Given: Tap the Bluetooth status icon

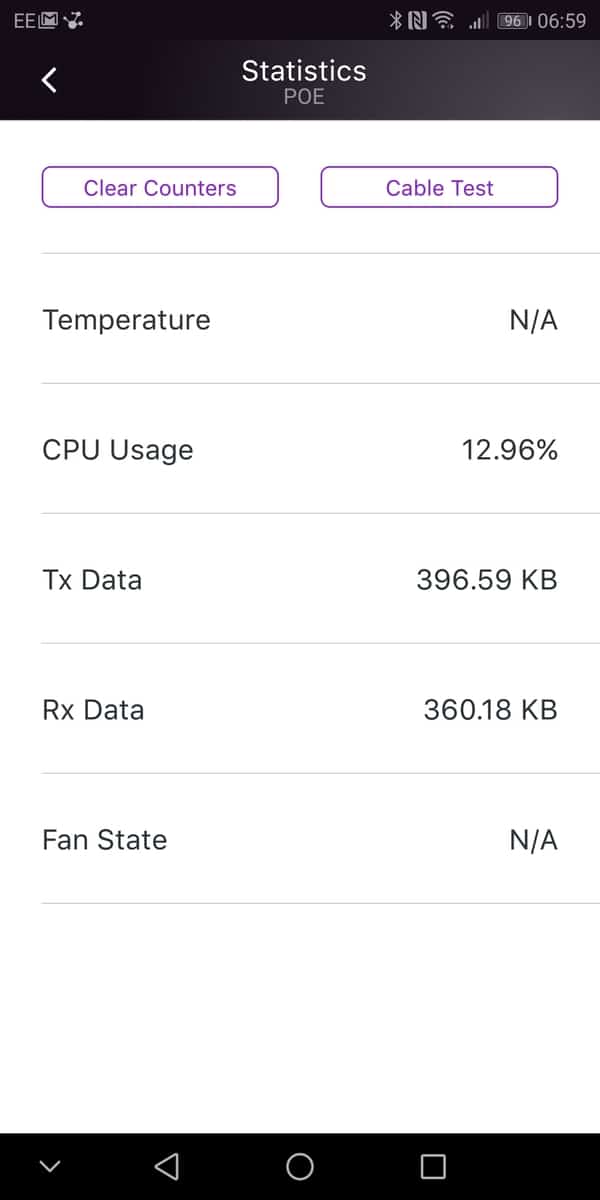Looking at the screenshot, I should pos(395,20).
